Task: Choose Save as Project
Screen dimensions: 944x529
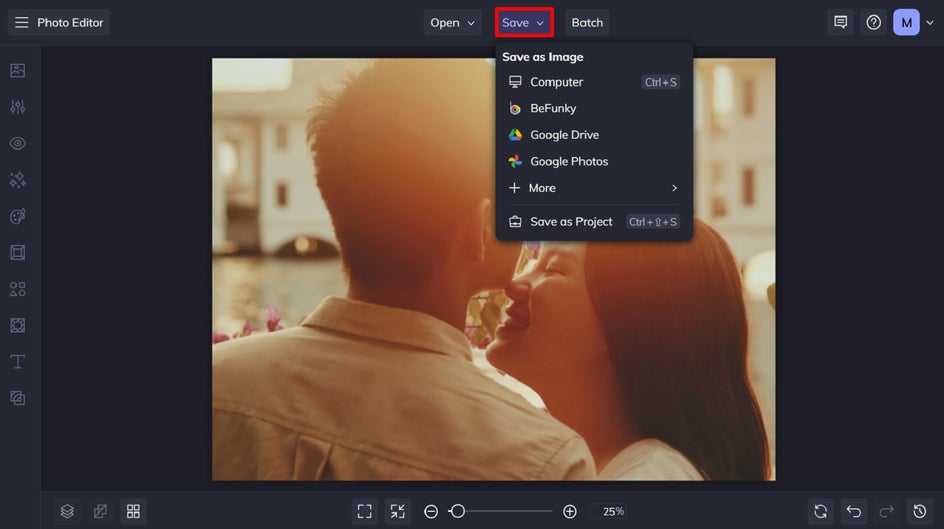Action: [594, 221]
